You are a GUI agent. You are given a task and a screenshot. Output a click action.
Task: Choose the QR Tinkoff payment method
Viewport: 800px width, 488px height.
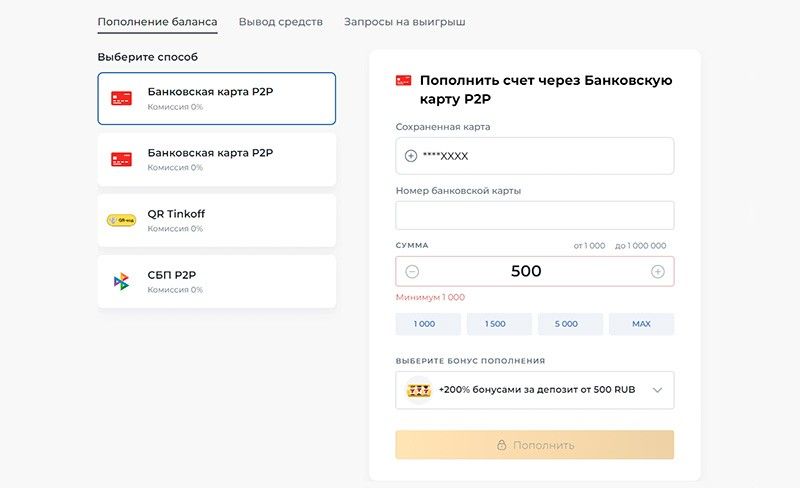[216, 220]
